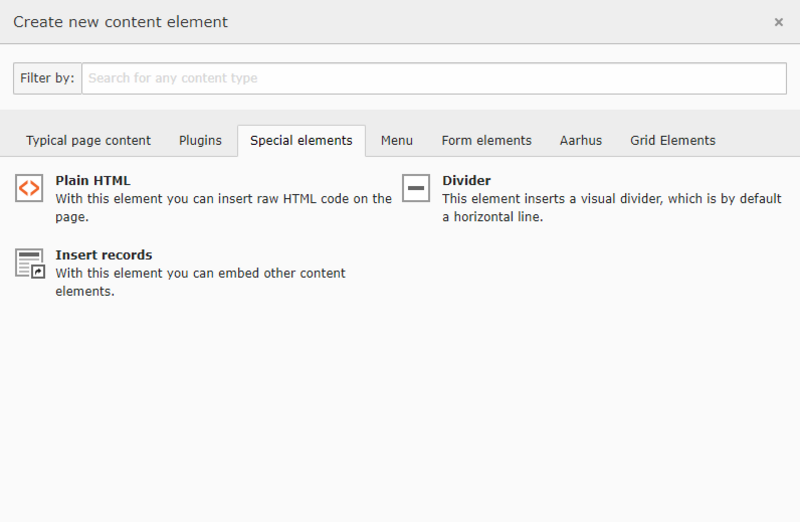Viewport: 800px width, 522px height.
Task: Click the content type search field
Action: pos(434,78)
